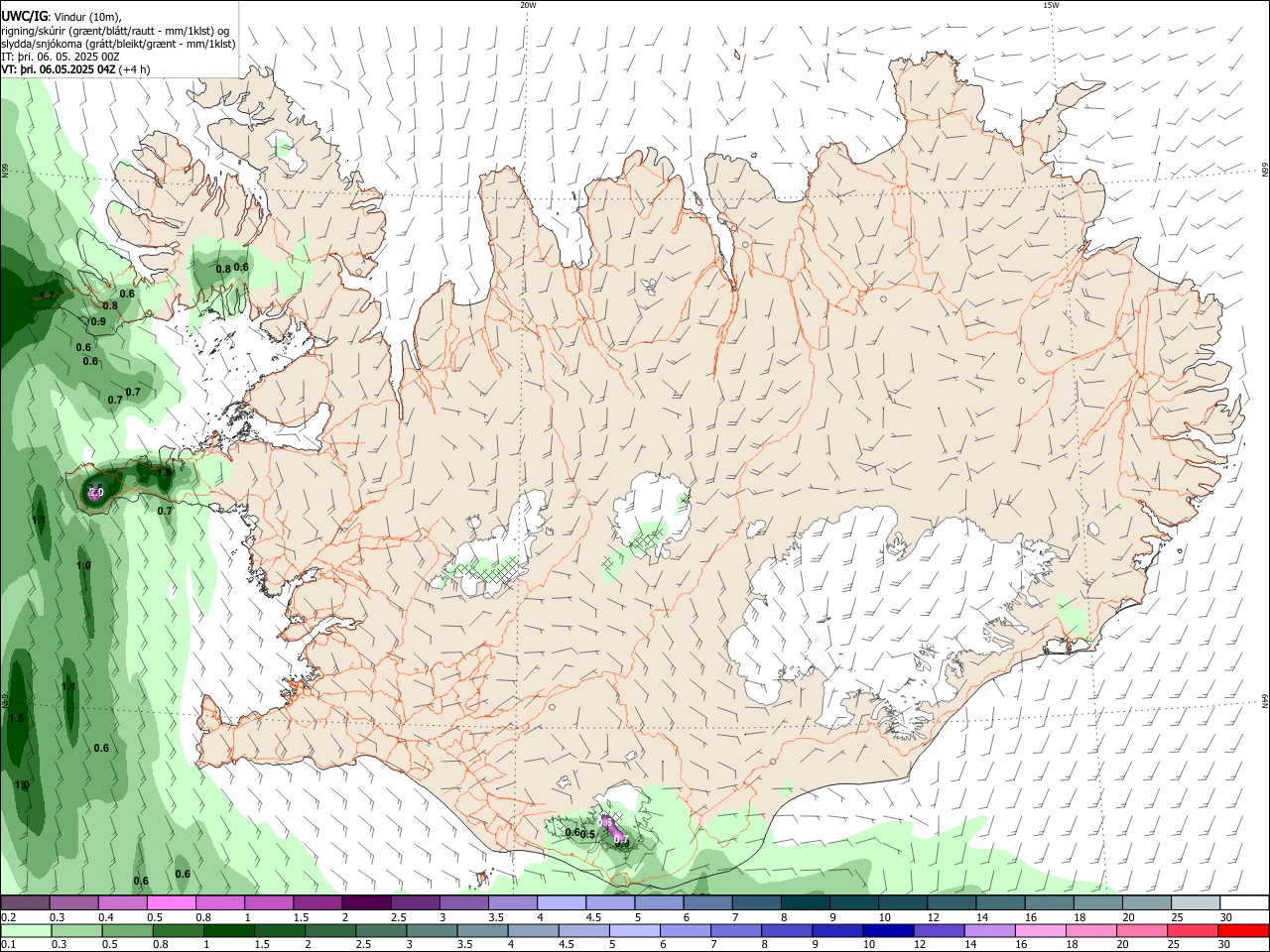The width and height of the screenshot is (1270, 952).
Task: Select the dark teal swatch labeled 8 in upper legend
Action: [x=805, y=902]
